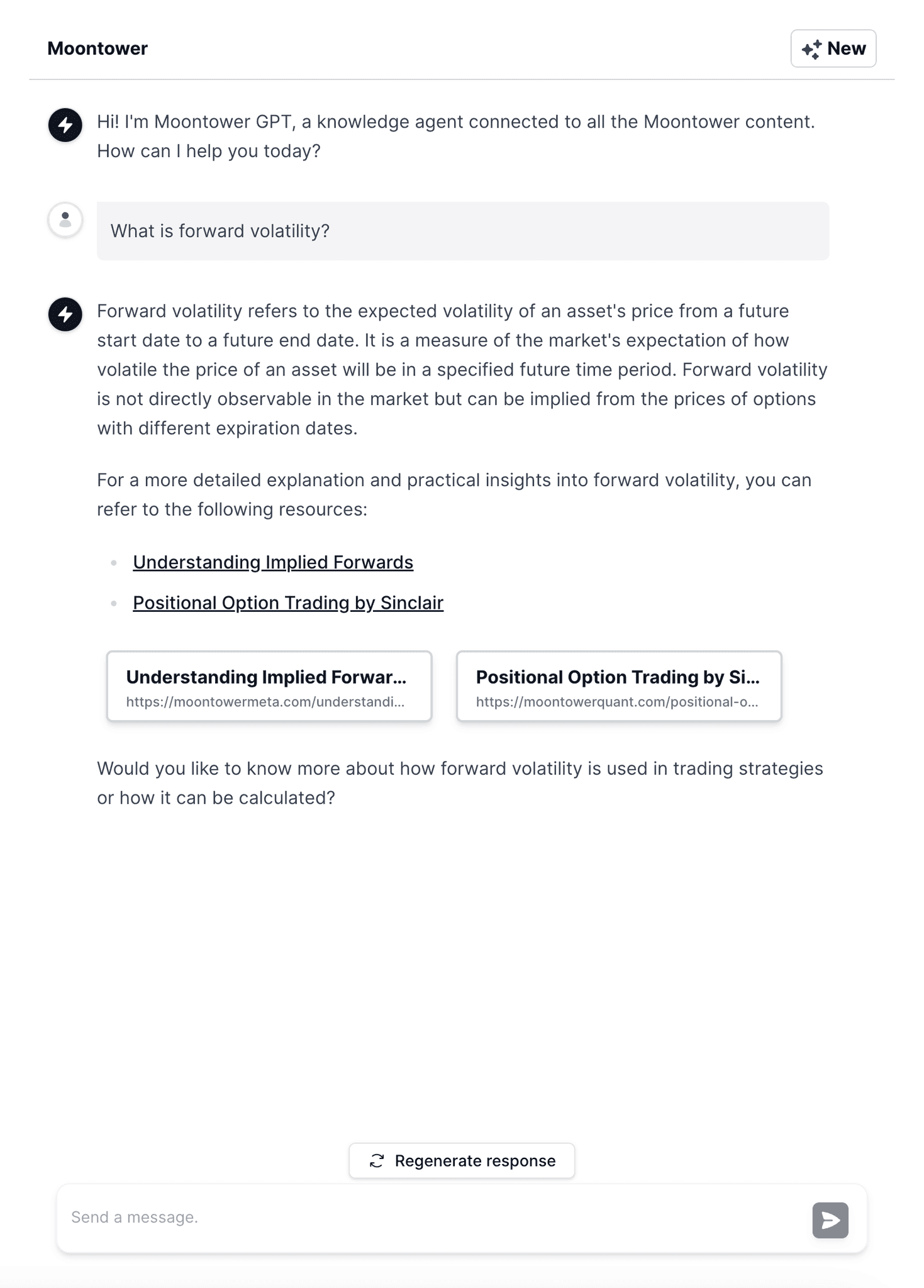Click the lightning bolt avatar beside the greeting
This screenshot has width=924, height=1288.
[65, 123]
